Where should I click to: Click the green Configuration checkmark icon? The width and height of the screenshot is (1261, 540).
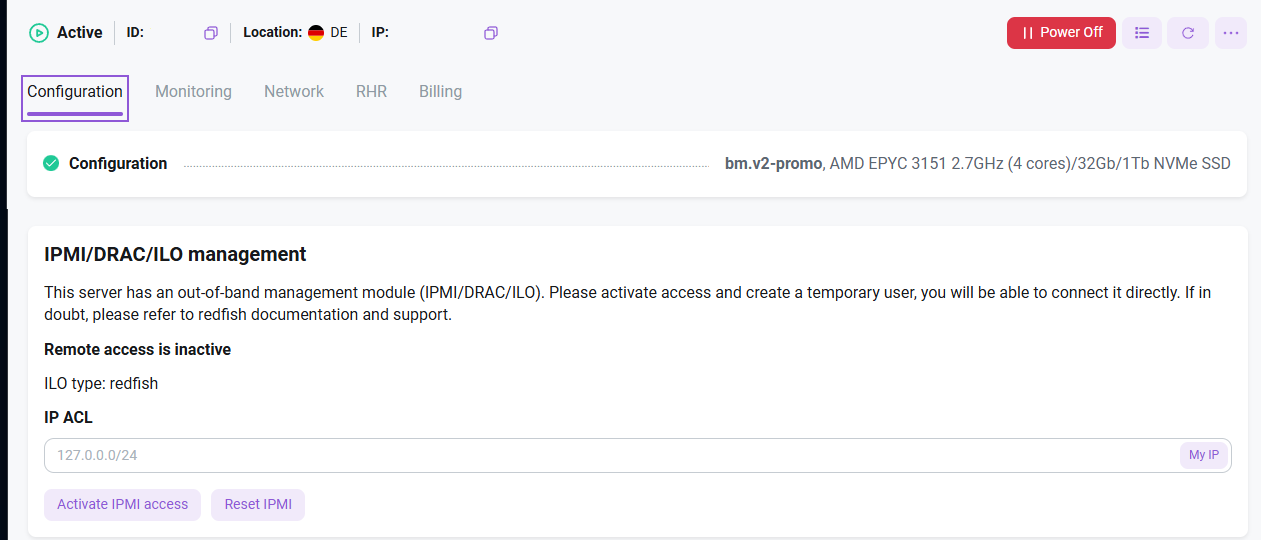pos(51,163)
